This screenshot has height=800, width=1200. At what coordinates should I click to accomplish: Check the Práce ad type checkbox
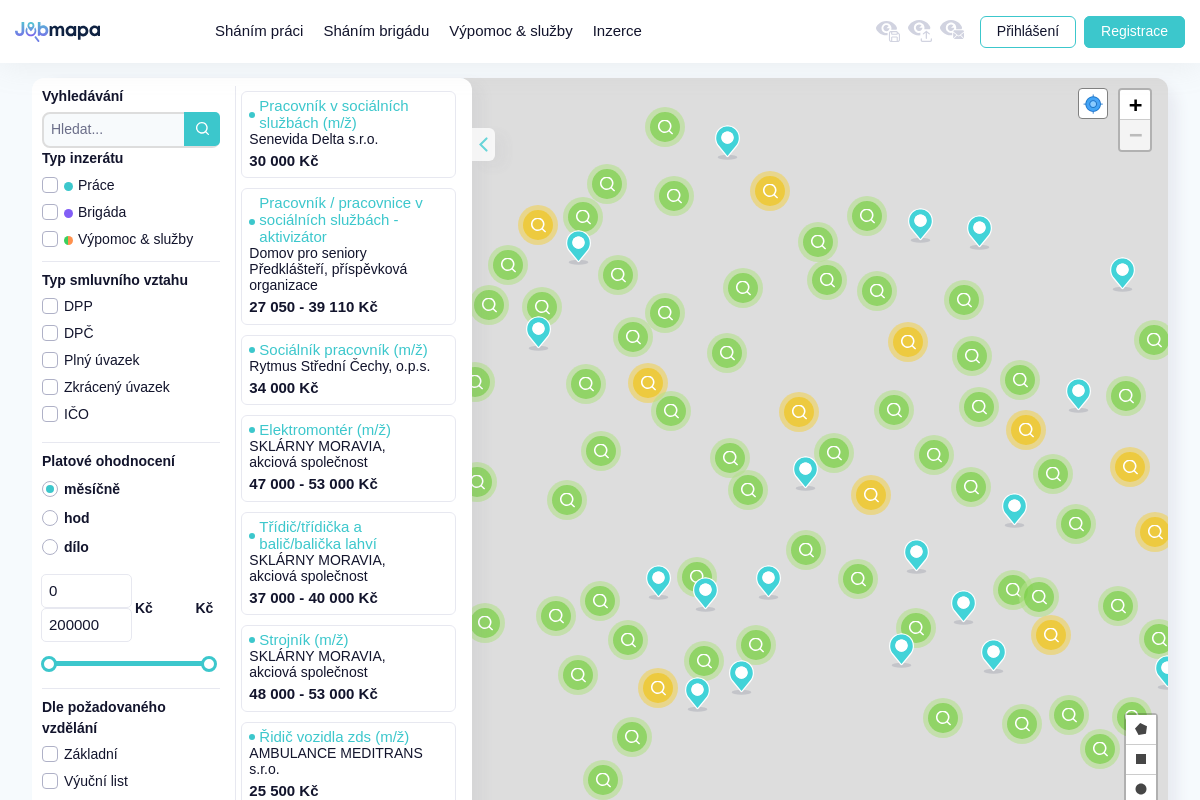pyautogui.click(x=50, y=185)
